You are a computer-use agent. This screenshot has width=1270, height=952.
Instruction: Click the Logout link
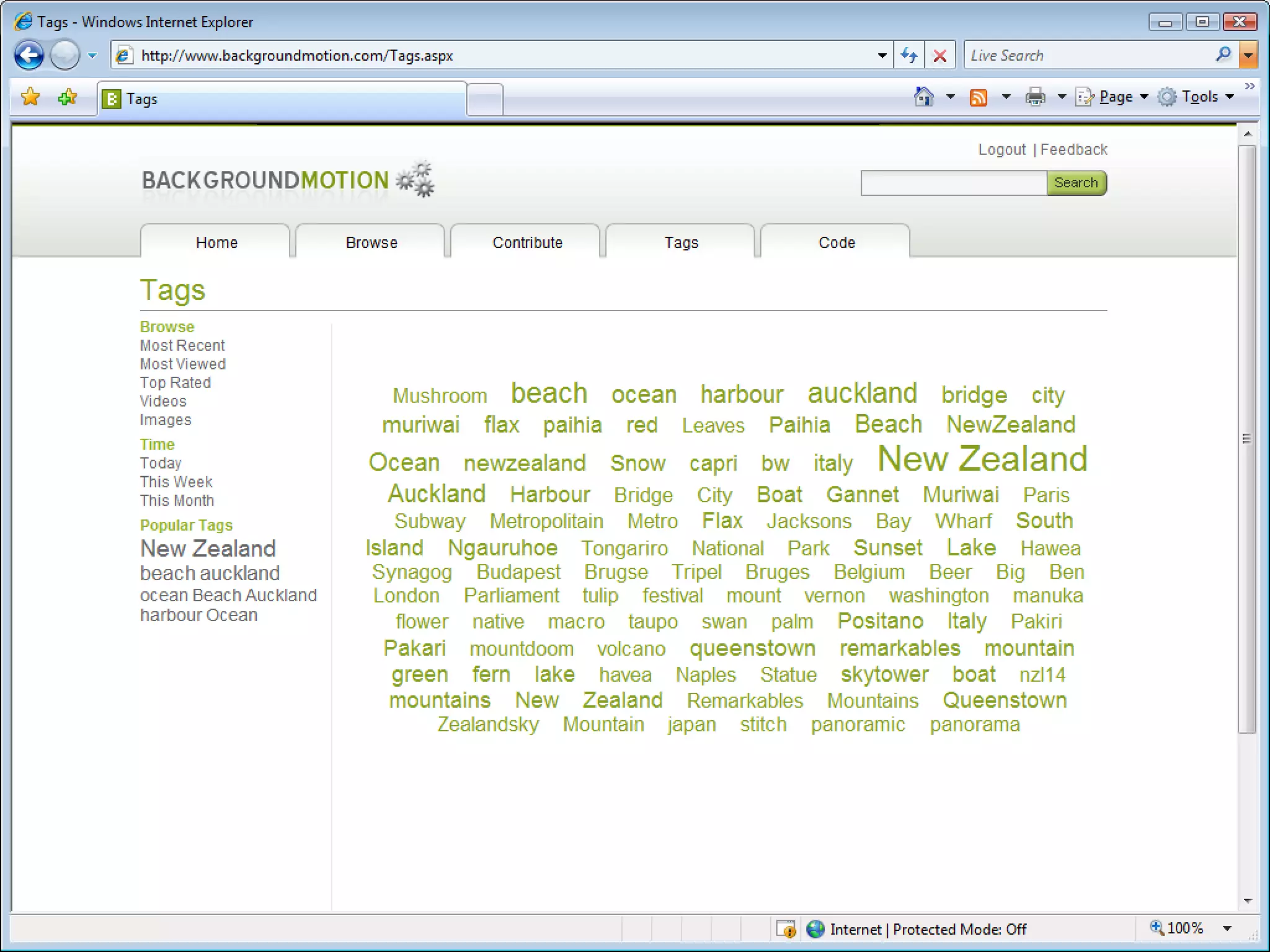point(1002,149)
